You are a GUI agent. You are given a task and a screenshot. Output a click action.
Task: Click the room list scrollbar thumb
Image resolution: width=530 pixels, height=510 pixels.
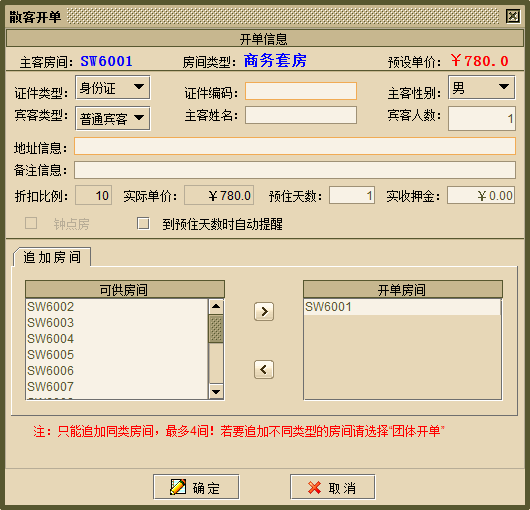[216, 329]
